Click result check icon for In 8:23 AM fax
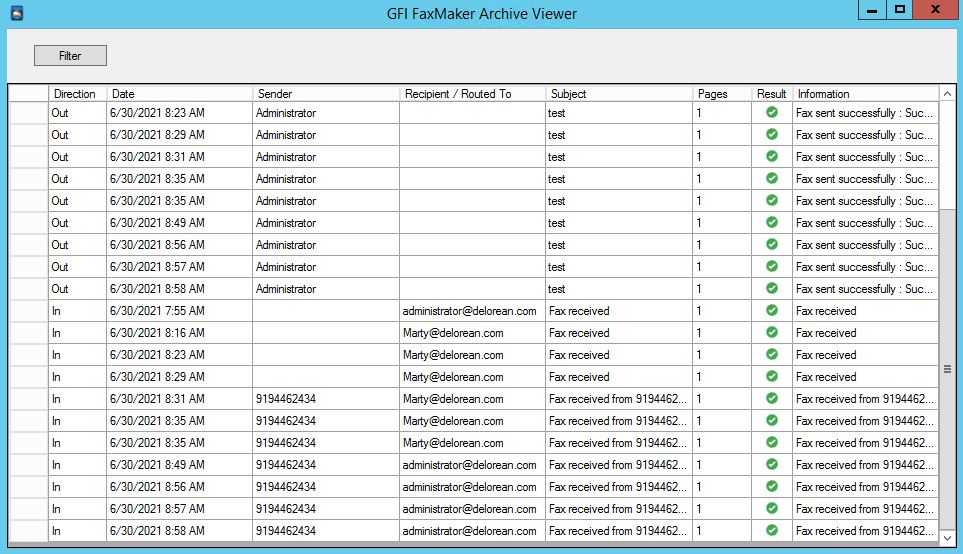Image resolution: width=963 pixels, height=554 pixels. pyautogui.click(x=772, y=354)
